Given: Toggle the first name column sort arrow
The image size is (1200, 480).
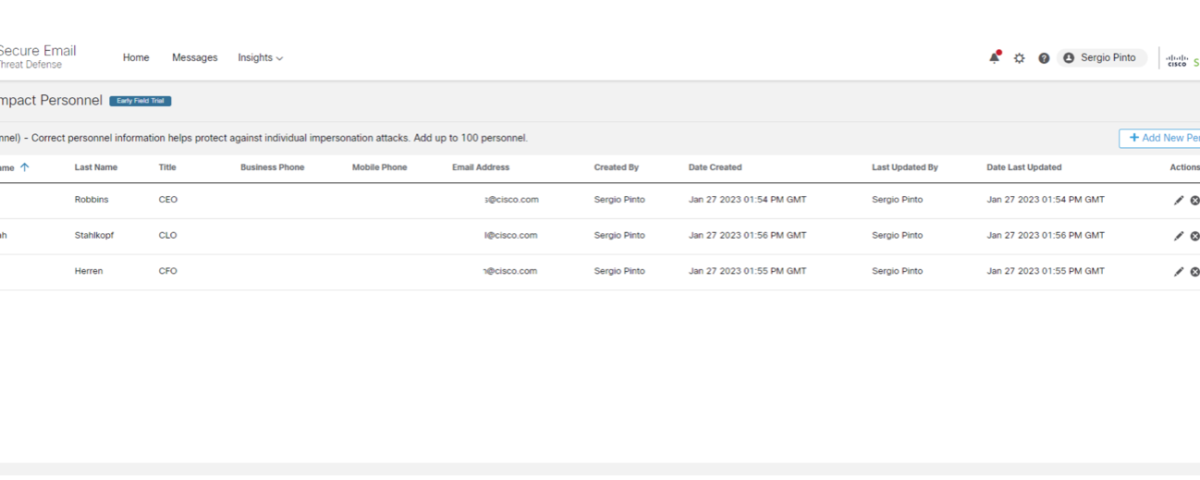Looking at the screenshot, I should (24, 167).
